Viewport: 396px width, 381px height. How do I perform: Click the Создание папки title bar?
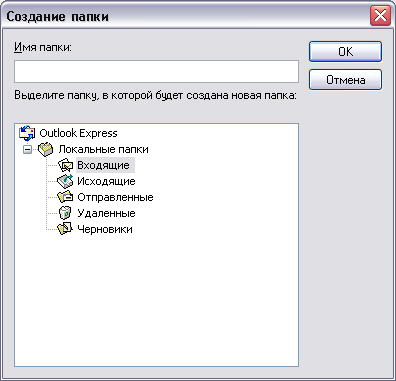click(187, 16)
